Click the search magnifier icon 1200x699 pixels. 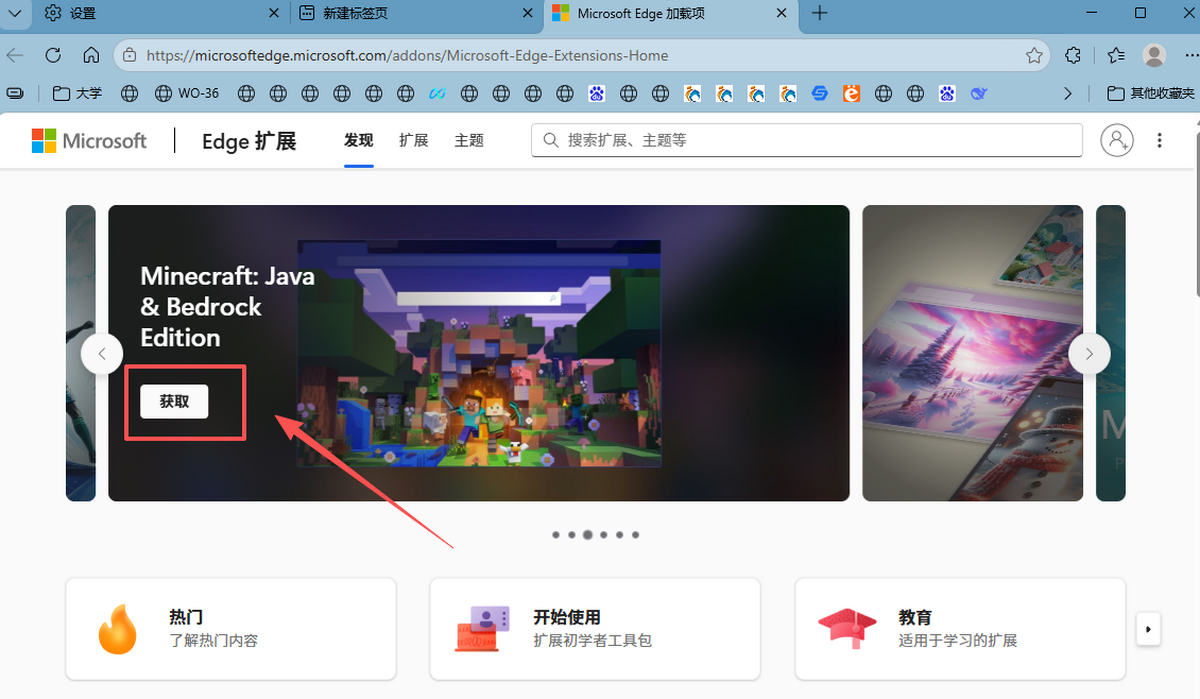pos(550,140)
